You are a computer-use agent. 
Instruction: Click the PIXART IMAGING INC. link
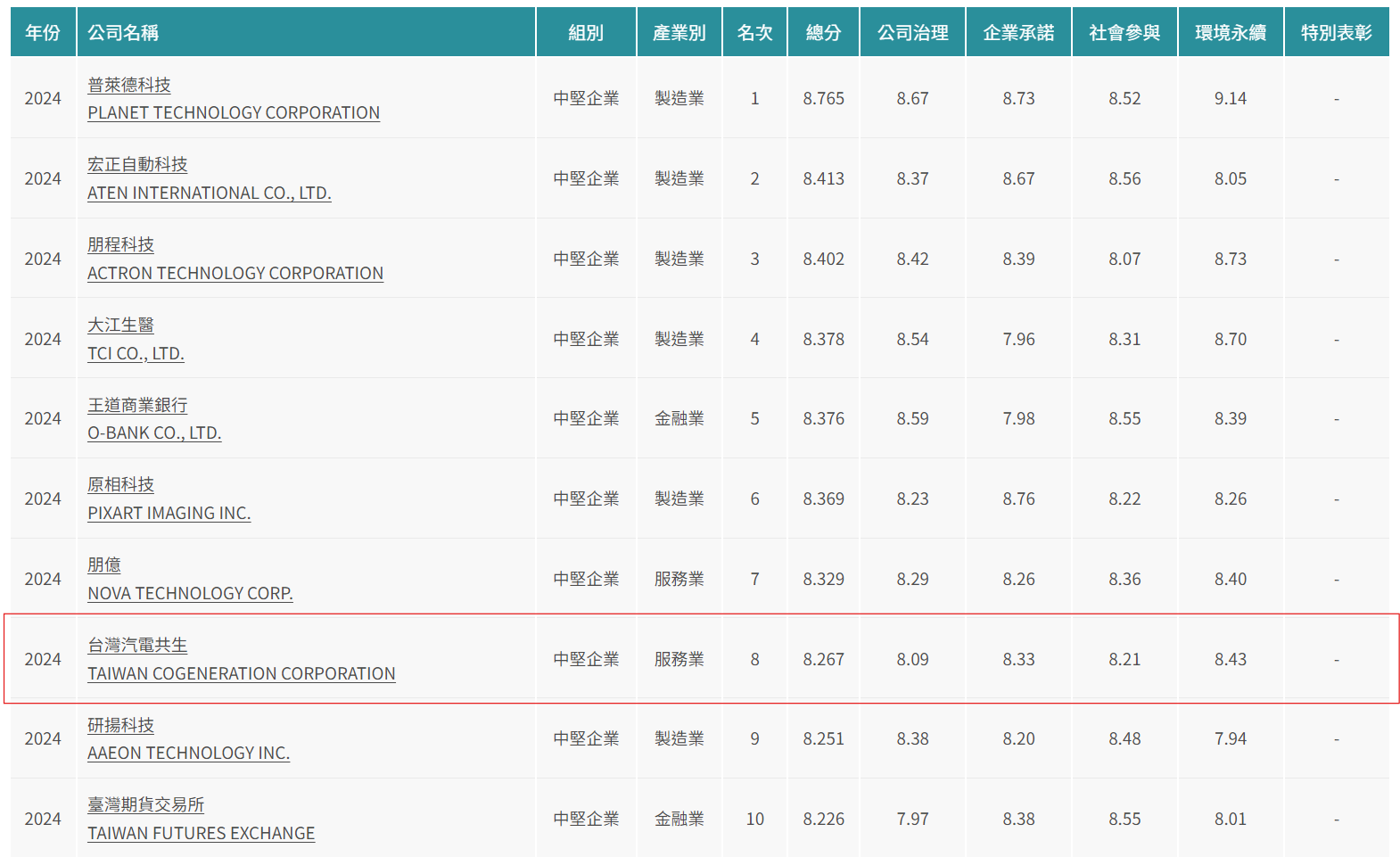(x=169, y=513)
